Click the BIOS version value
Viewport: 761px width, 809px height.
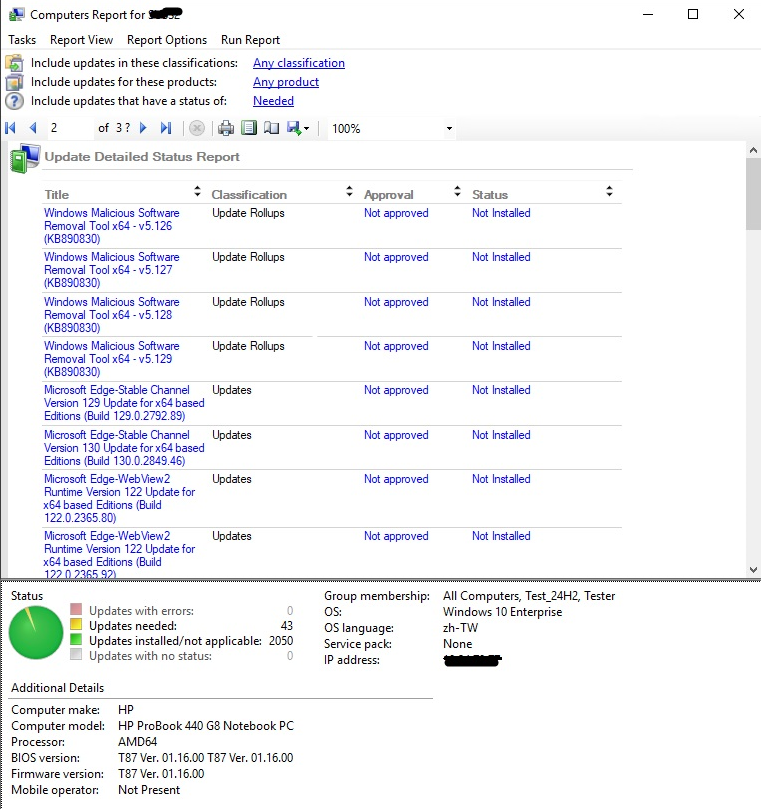pyautogui.click(x=205, y=758)
